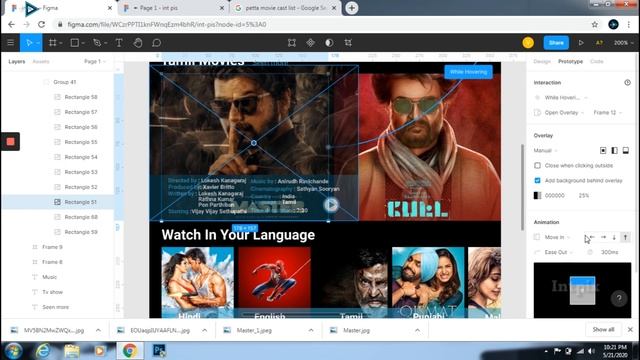Click the Crop image icon
640x360 pixels.
coord(348,43)
